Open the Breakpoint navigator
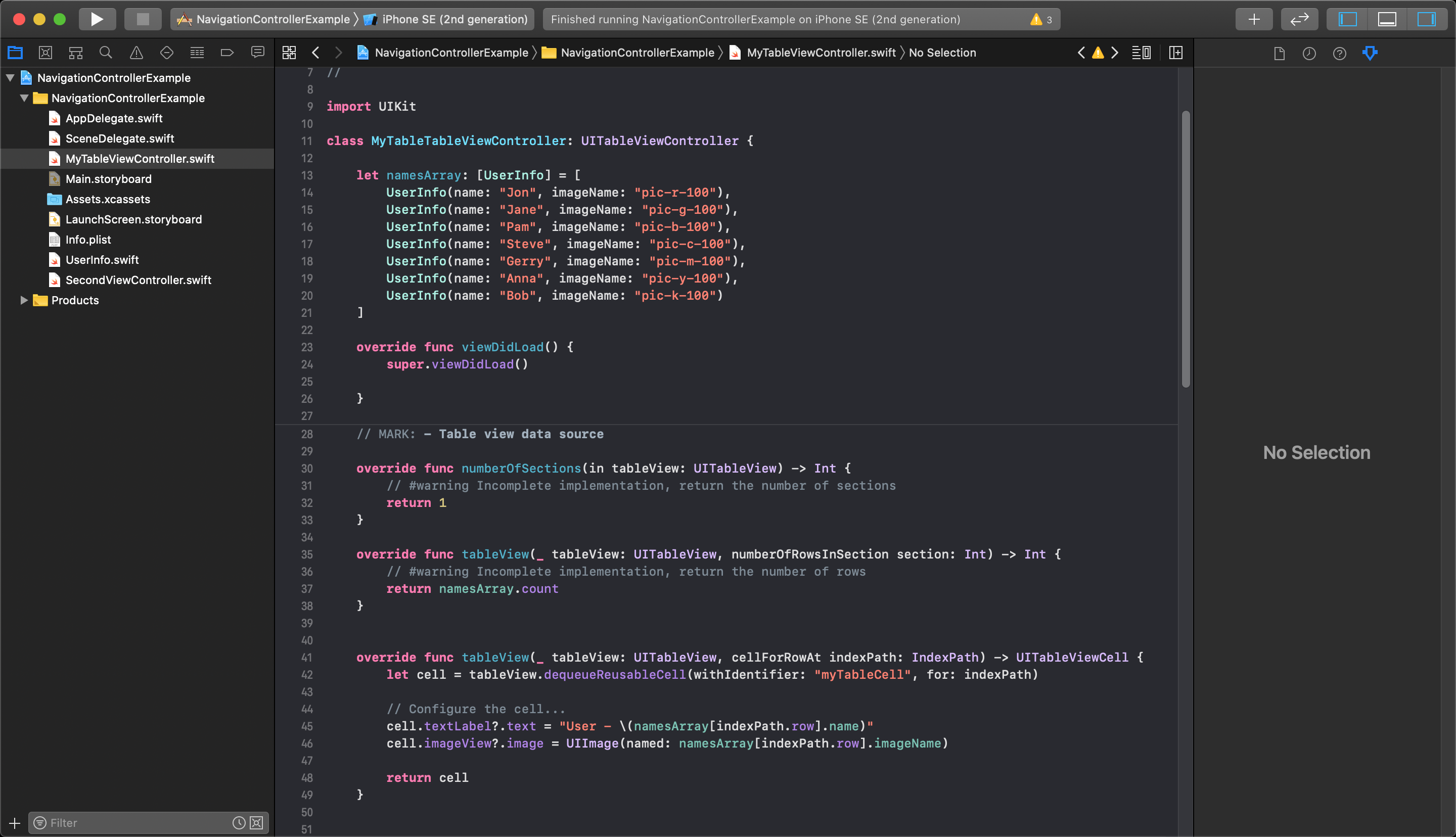The height and width of the screenshot is (837, 1456). [227, 53]
